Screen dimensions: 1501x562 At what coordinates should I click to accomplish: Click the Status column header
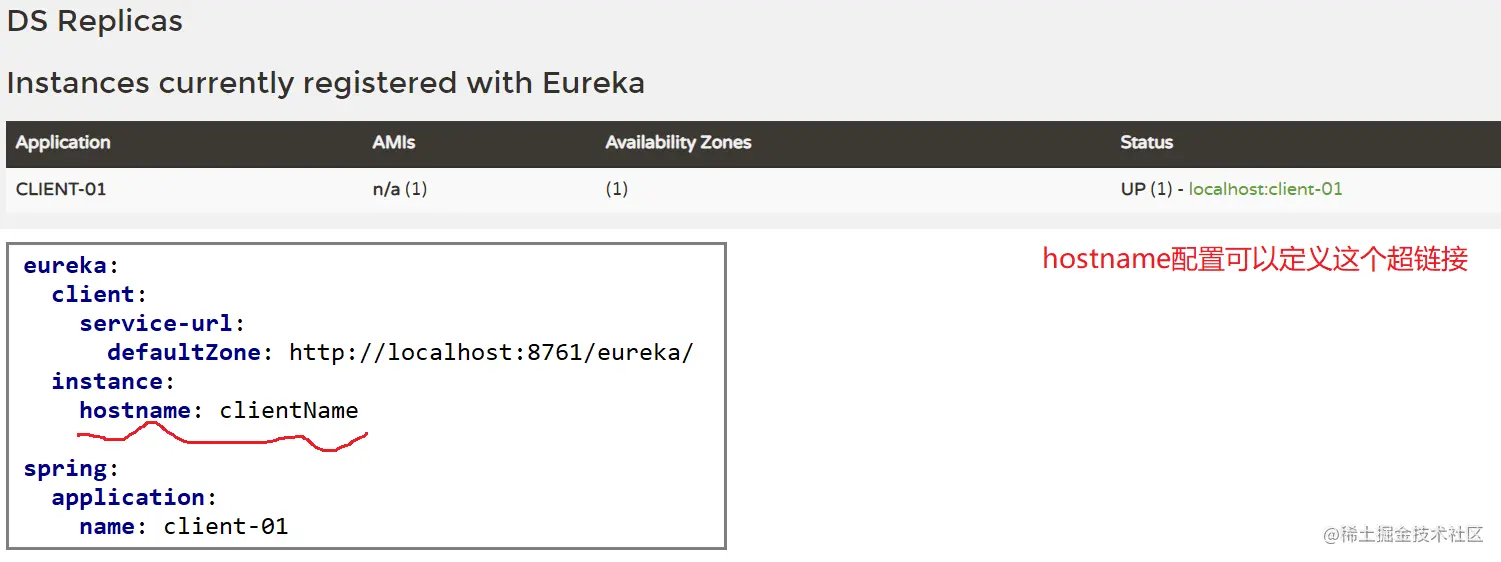coord(1146,143)
